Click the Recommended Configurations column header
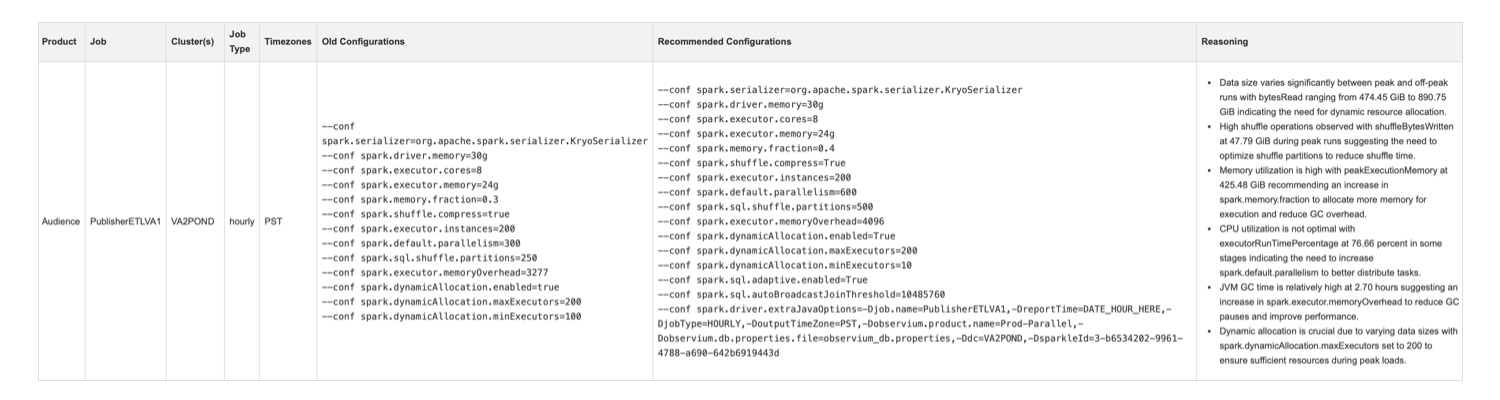Viewport: 1500px width, 400px height. click(724, 42)
